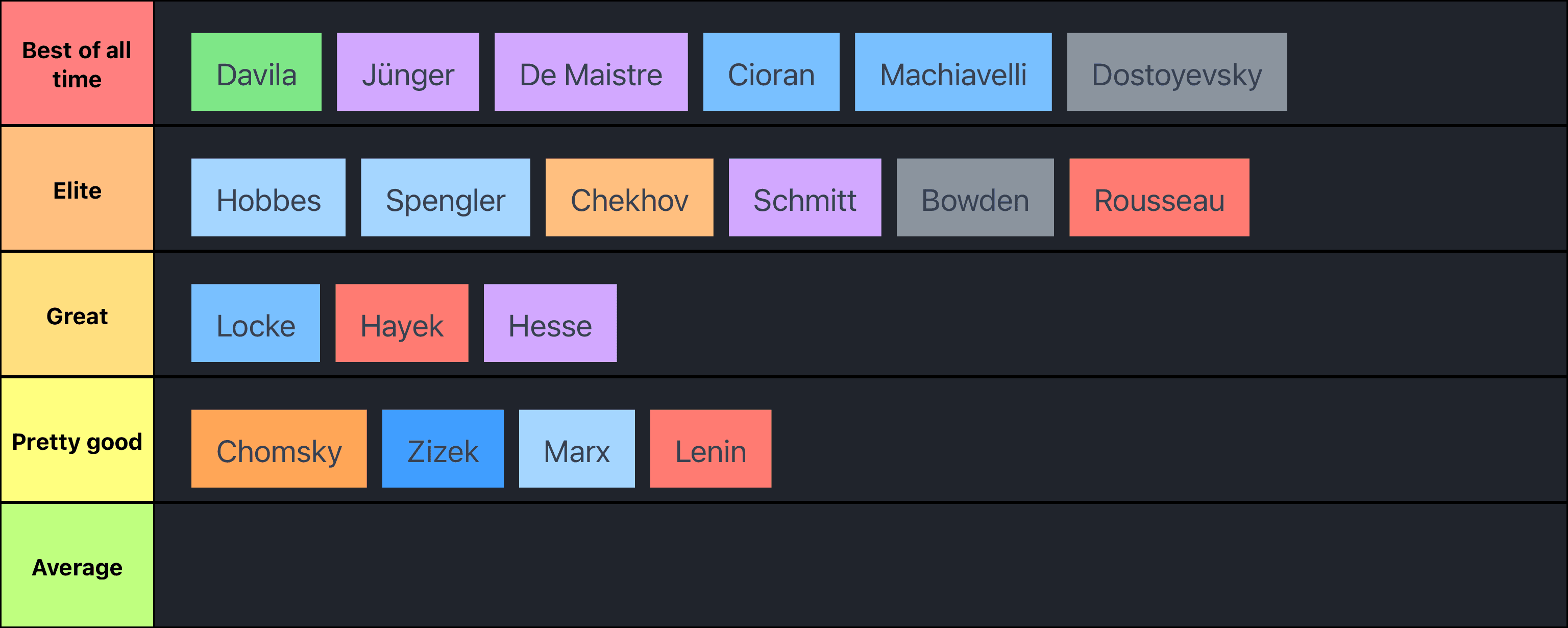
Task: Select the Cioran tile
Action: pos(771,72)
